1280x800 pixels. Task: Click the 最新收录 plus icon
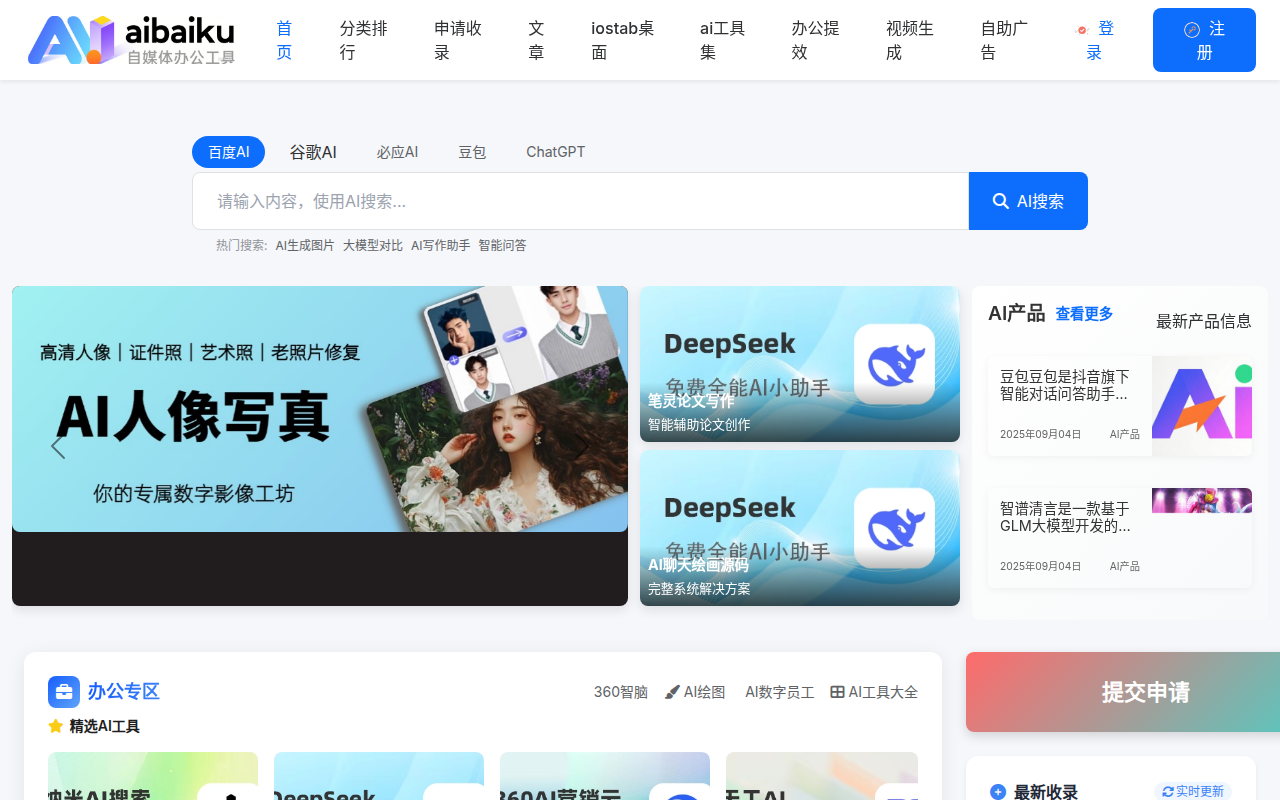pos(997,791)
